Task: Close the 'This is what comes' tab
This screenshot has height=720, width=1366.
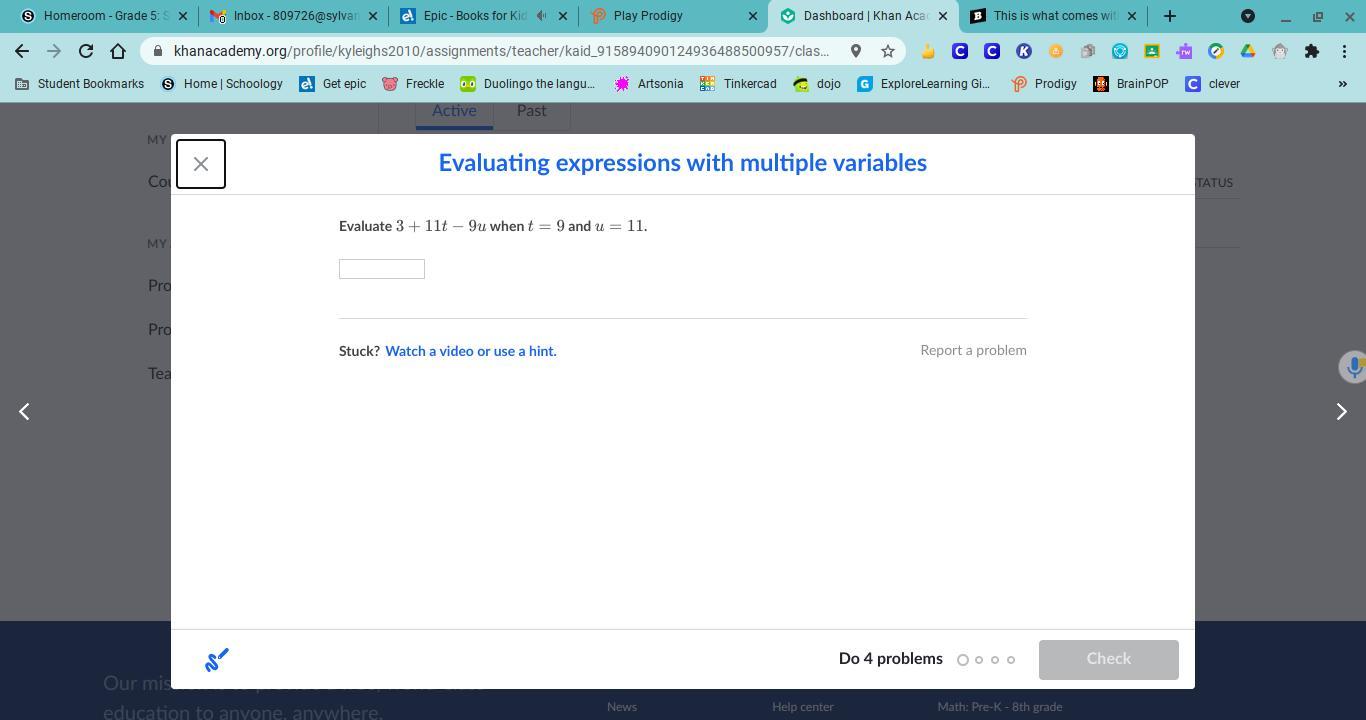Action: [x=1132, y=16]
